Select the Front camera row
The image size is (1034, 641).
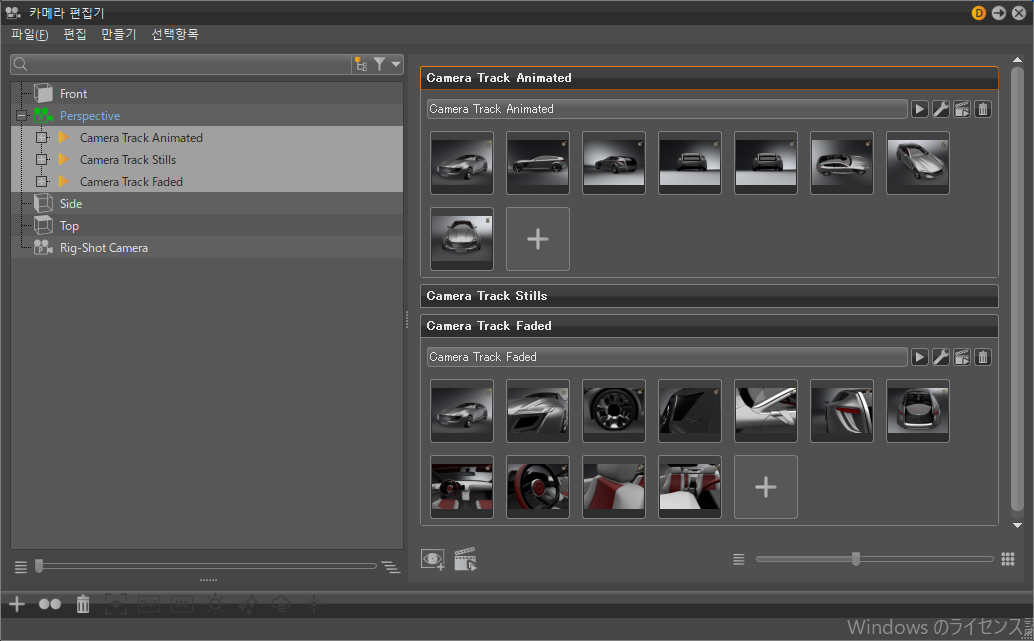(x=207, y=93)
